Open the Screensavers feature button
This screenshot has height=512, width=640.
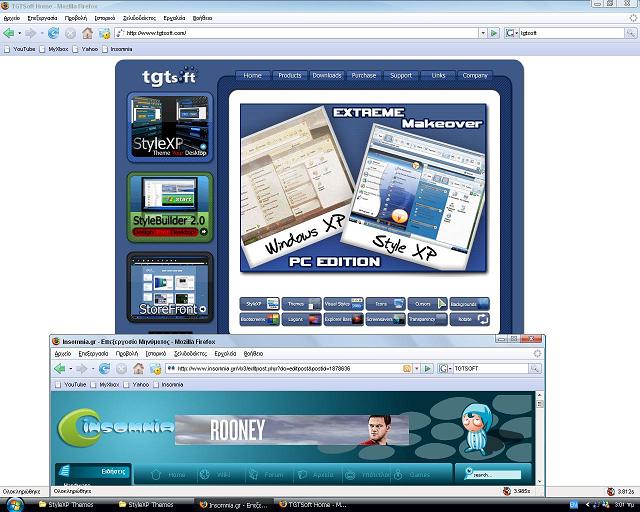click(x=386, y=319)
